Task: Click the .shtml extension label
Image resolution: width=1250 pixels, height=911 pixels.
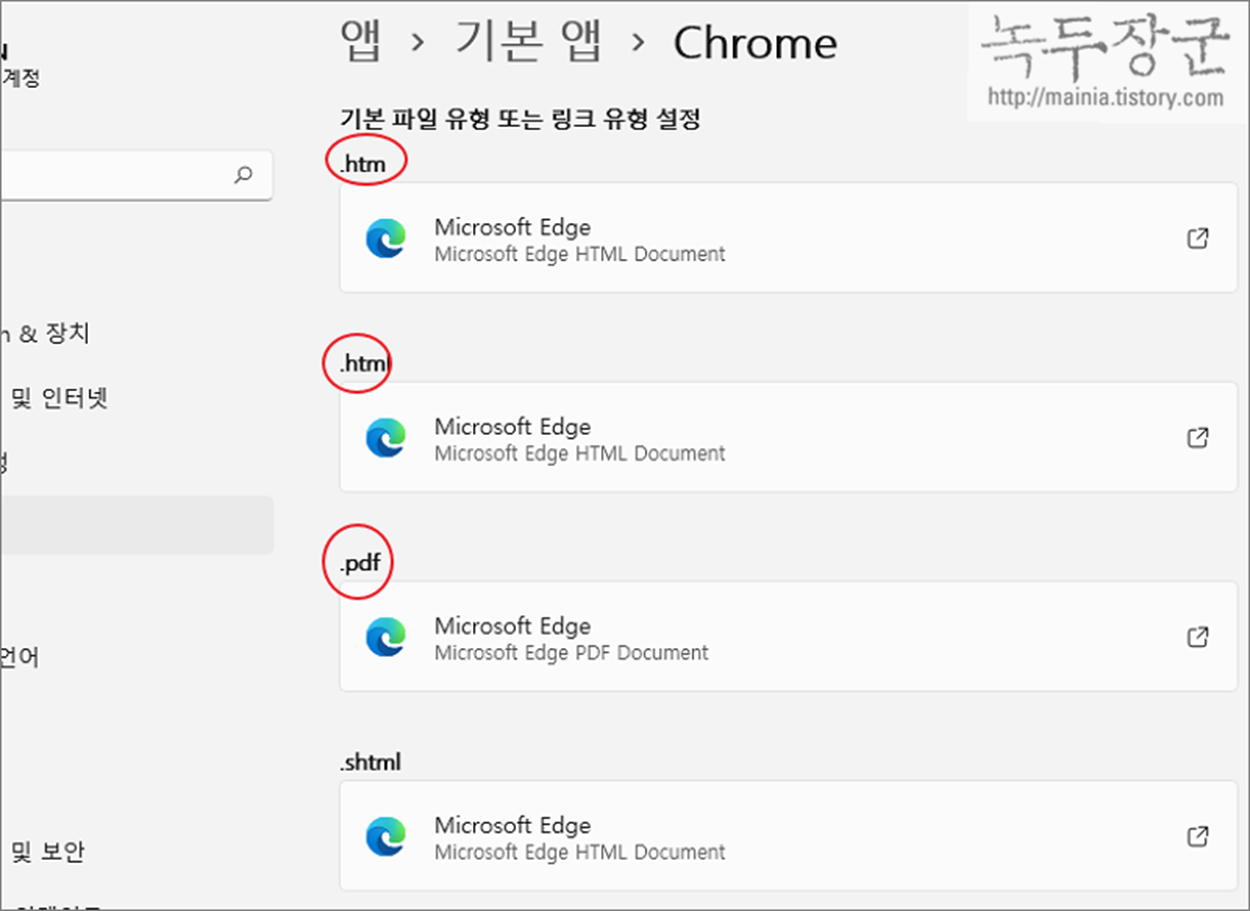Action: [370, 762]
